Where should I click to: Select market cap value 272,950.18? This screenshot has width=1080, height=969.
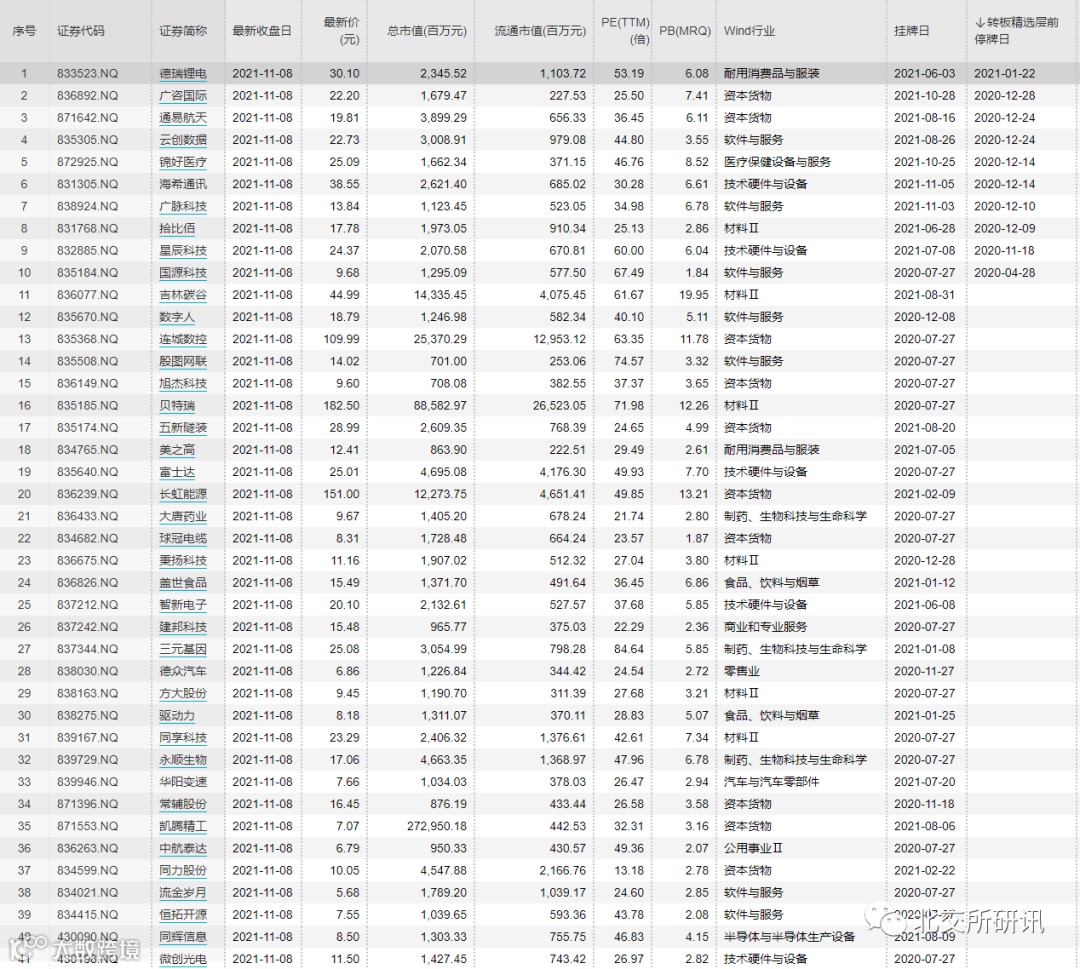pos(437,826)
